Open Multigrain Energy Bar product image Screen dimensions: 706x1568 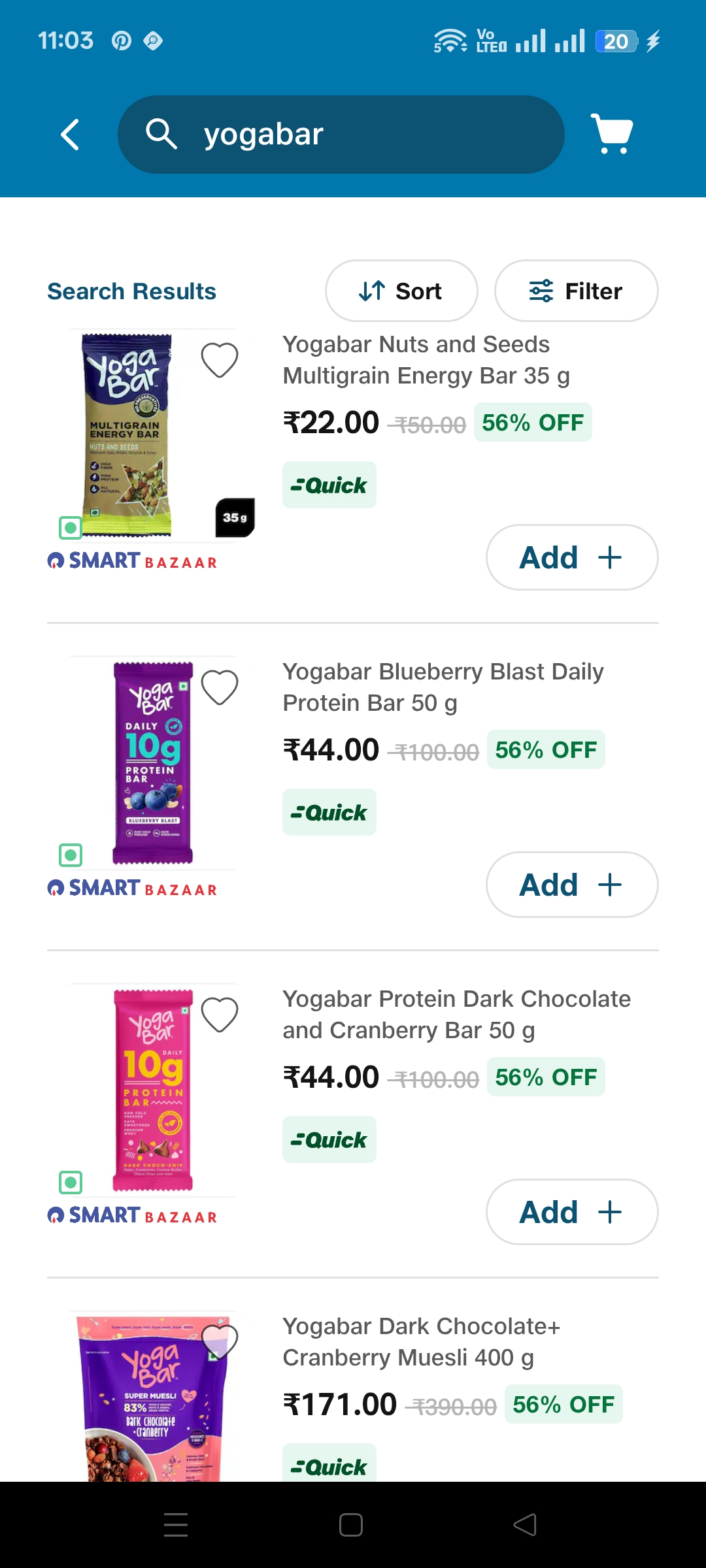tap(127, 434)
